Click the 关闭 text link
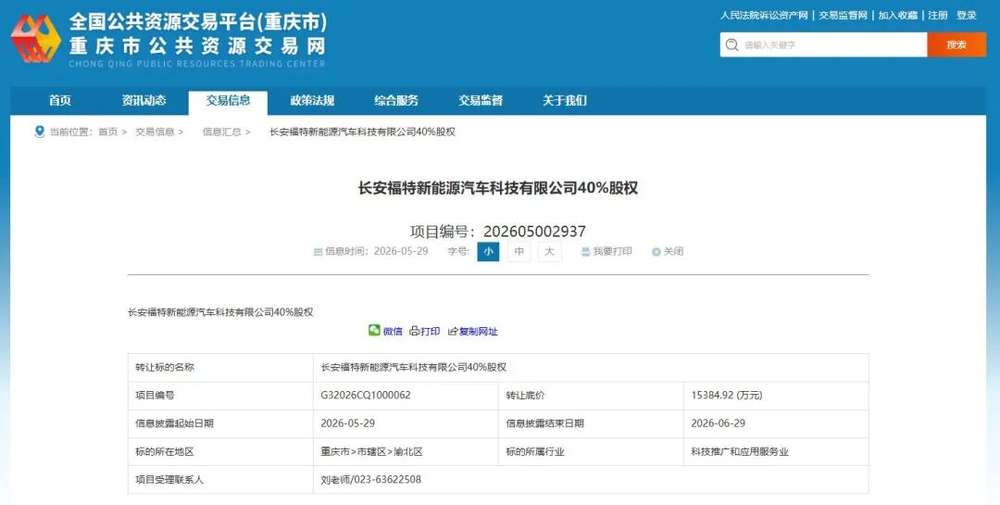Viewport: 1000px width, 505px height. 673,252
